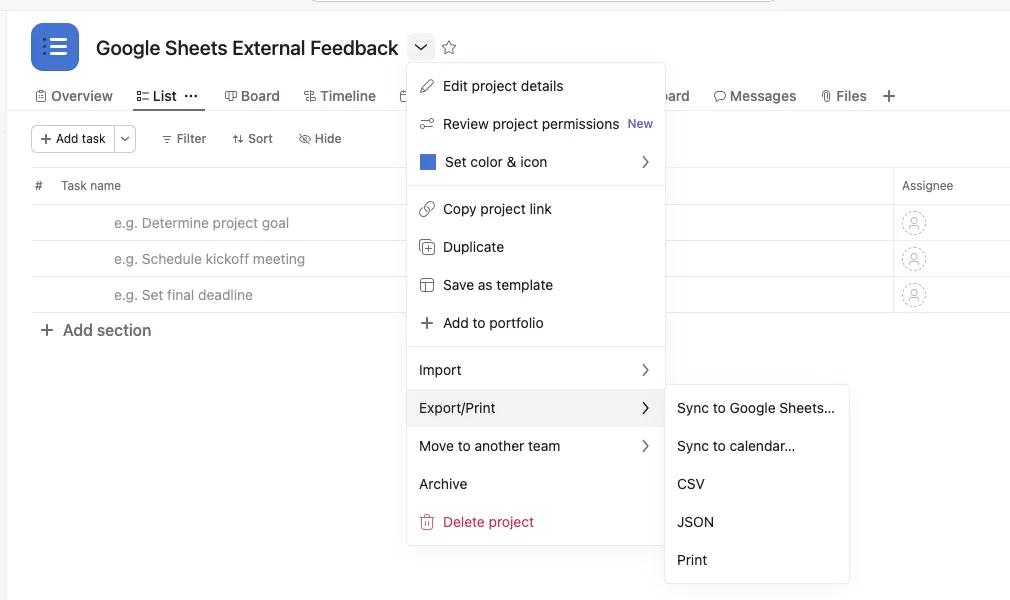Expand the Import submenu
Screen dimensions: 1010x600
535,370
